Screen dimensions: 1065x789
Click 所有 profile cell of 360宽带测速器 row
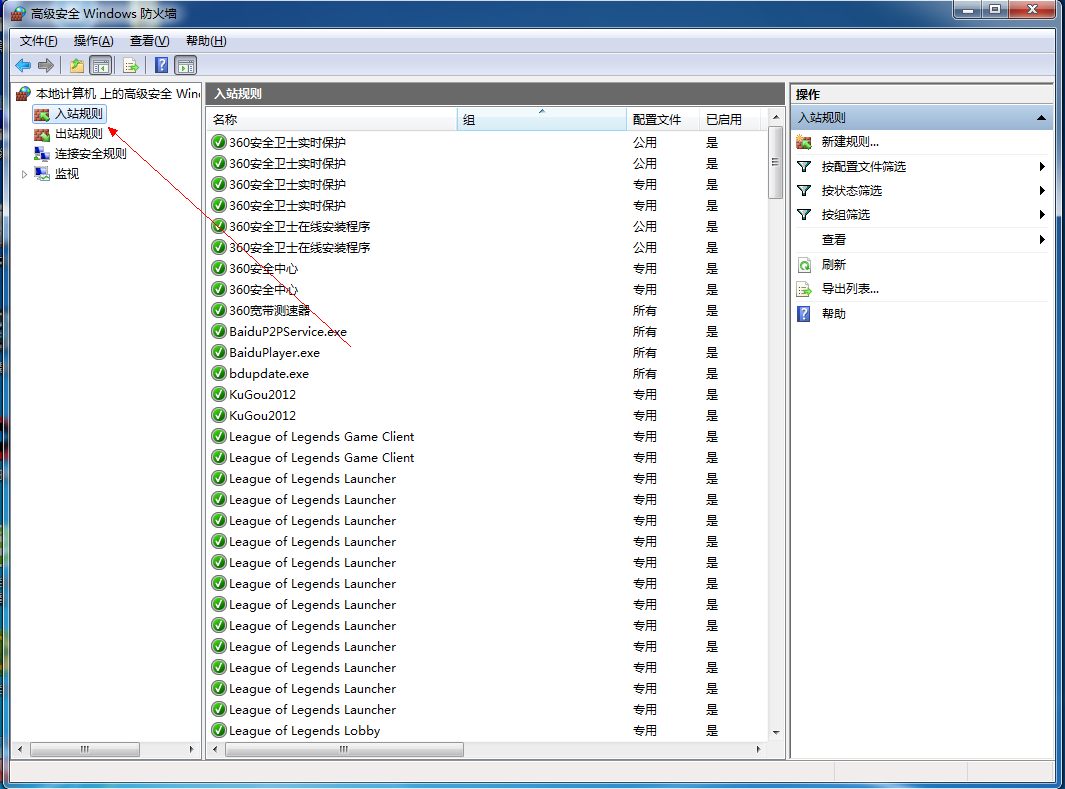645,310
